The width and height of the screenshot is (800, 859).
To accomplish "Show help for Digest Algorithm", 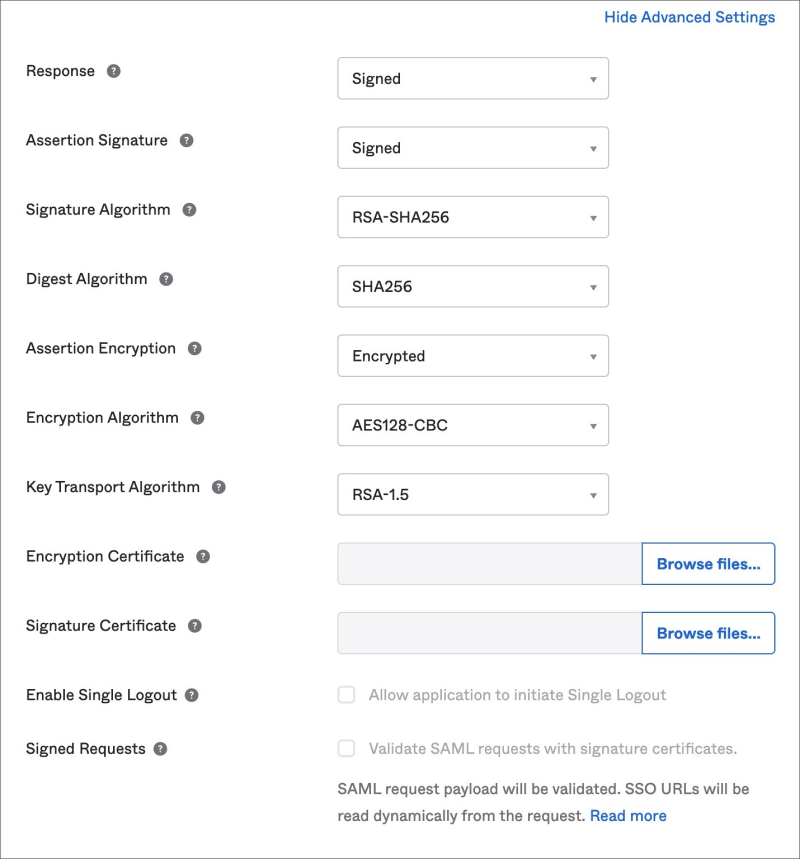I will point(166,279).
